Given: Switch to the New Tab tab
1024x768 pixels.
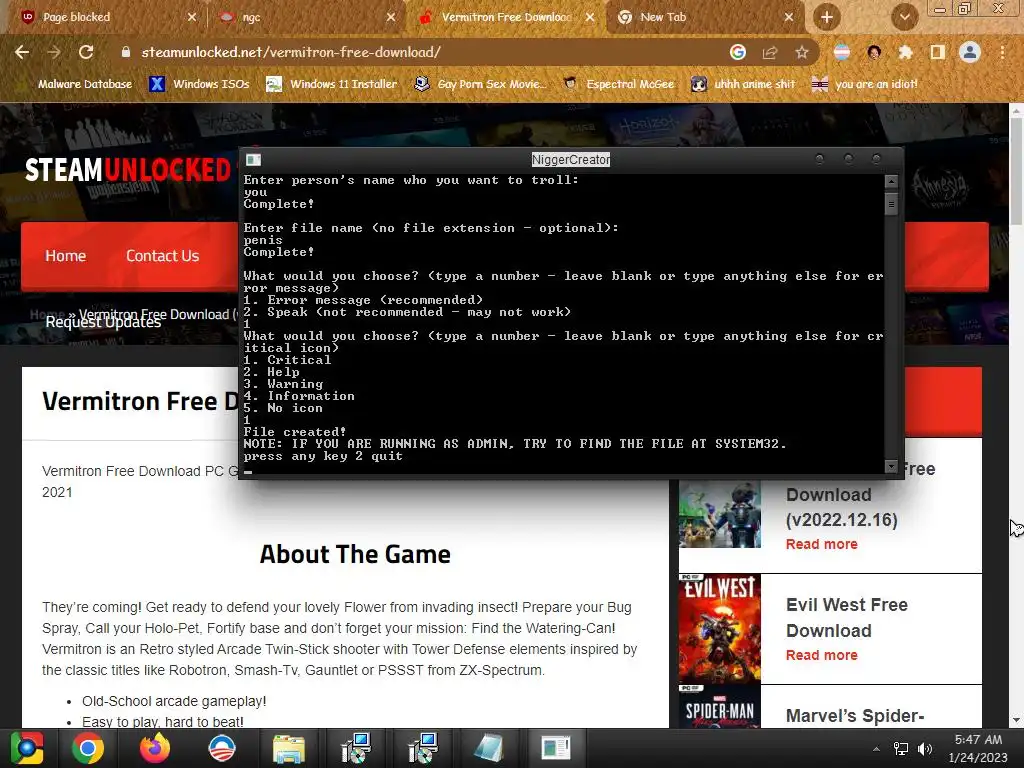Looking at the screenshot, I should pos(705,17).
